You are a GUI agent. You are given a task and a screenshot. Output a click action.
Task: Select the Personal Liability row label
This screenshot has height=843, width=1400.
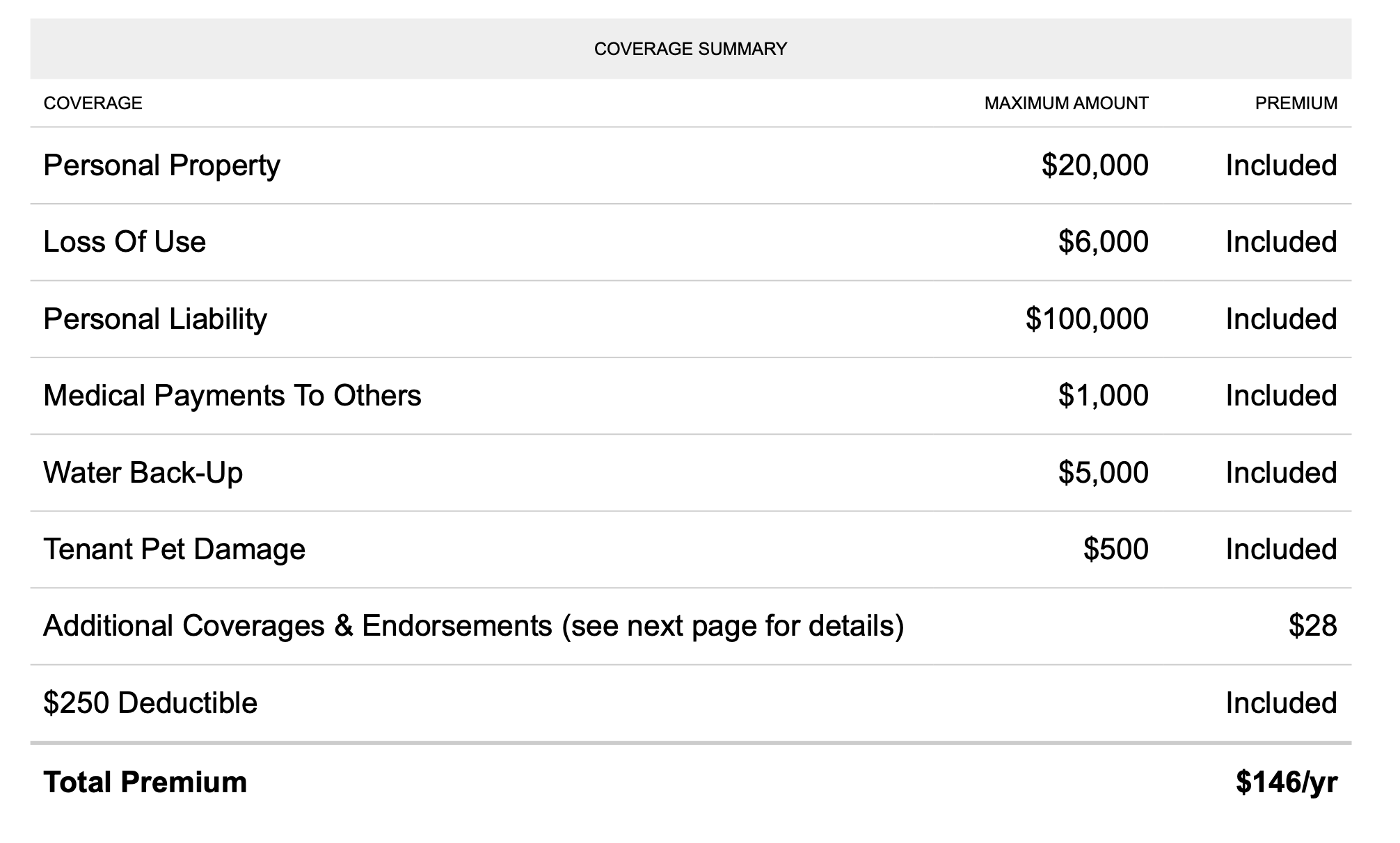155,319
